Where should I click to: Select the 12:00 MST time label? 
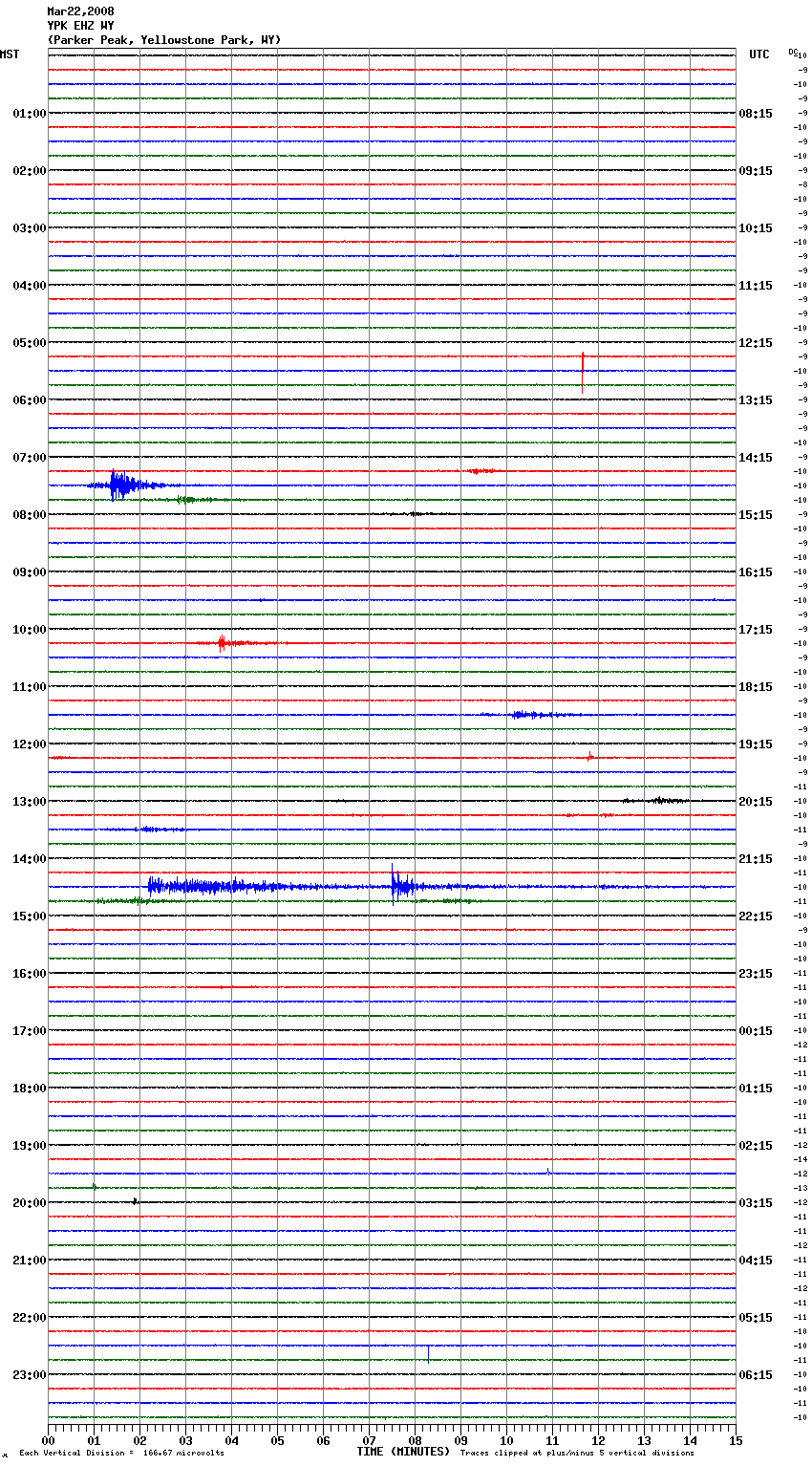[x=29, y=744]
